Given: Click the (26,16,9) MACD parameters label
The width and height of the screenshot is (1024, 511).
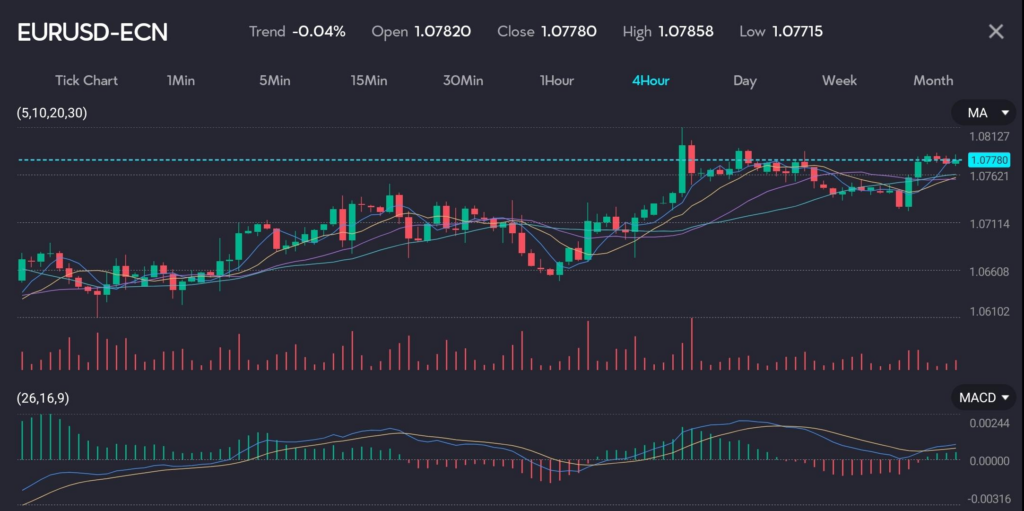Looking at the screenshot, I should tap(44, 398).
